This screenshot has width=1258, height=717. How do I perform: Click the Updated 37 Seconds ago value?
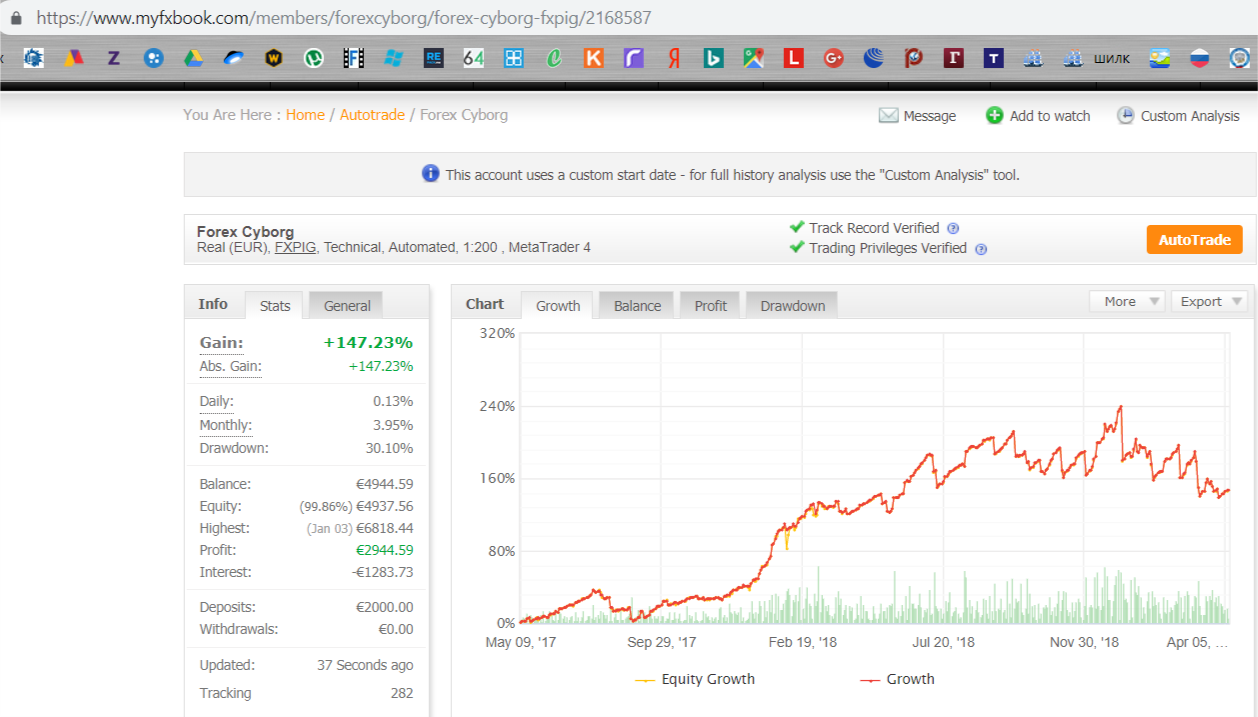coord(365,665)
